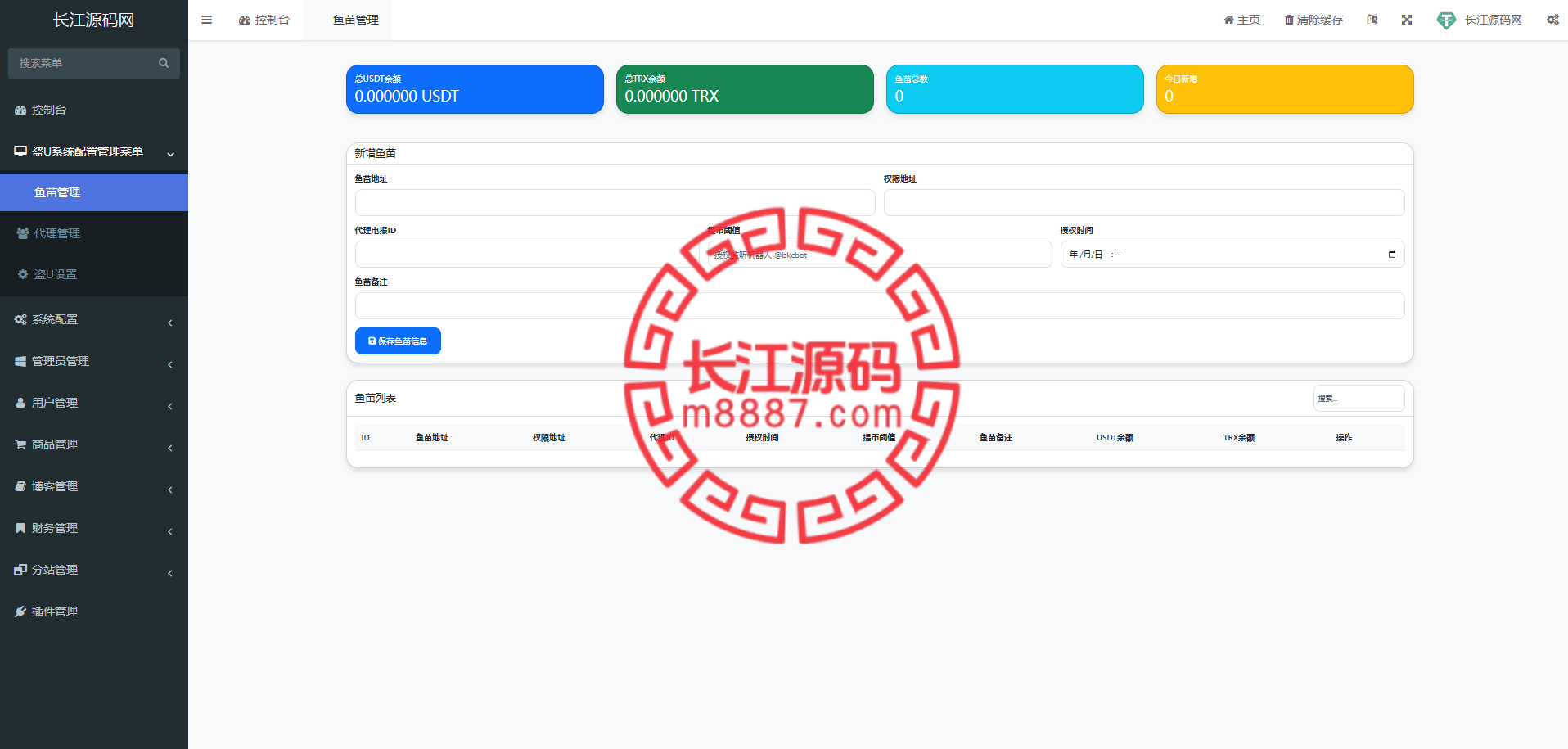1568x749 pixels.
Task: Click the green 总TRX余额 card
Action: pyautogui.click(x=745, y=89)
